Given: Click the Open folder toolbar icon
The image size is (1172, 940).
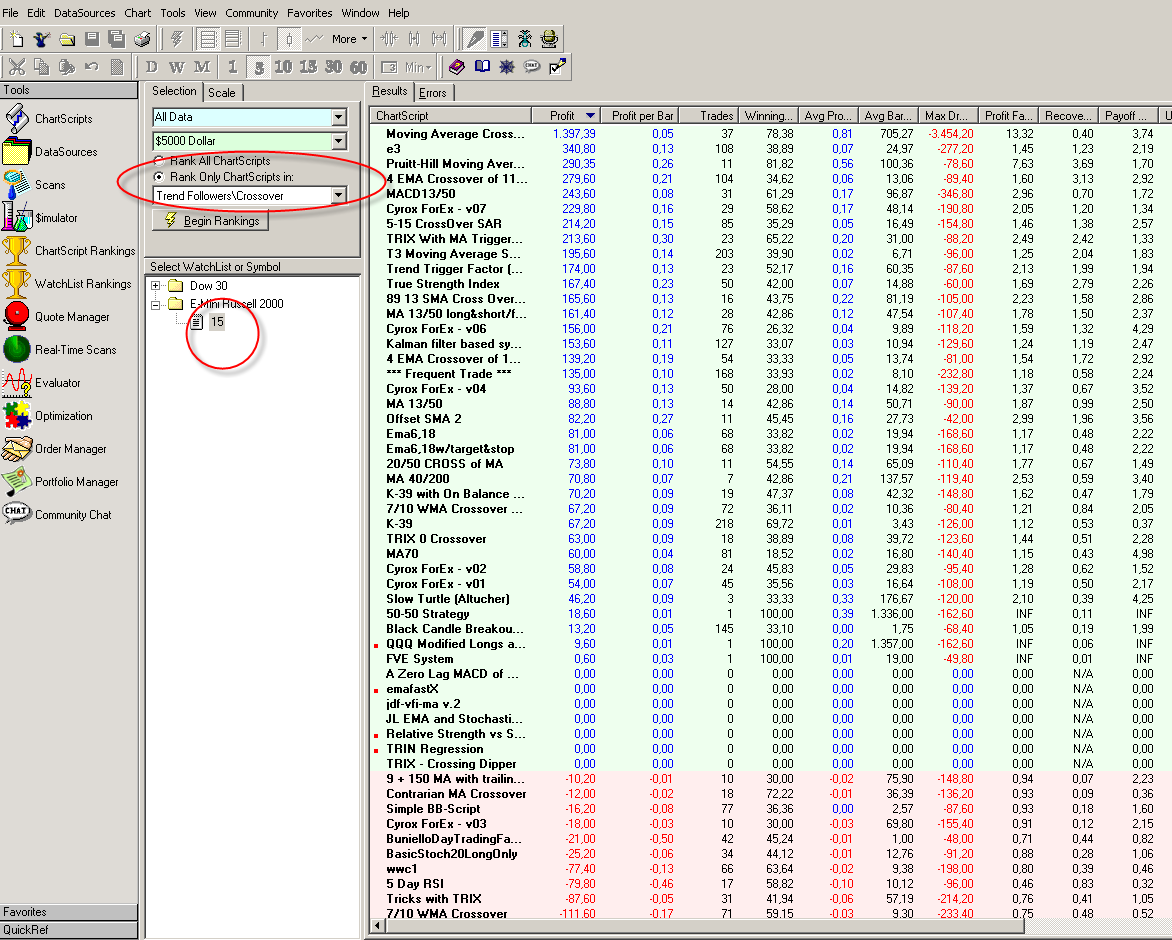Looking at the screenshot, I should [67, 39].
